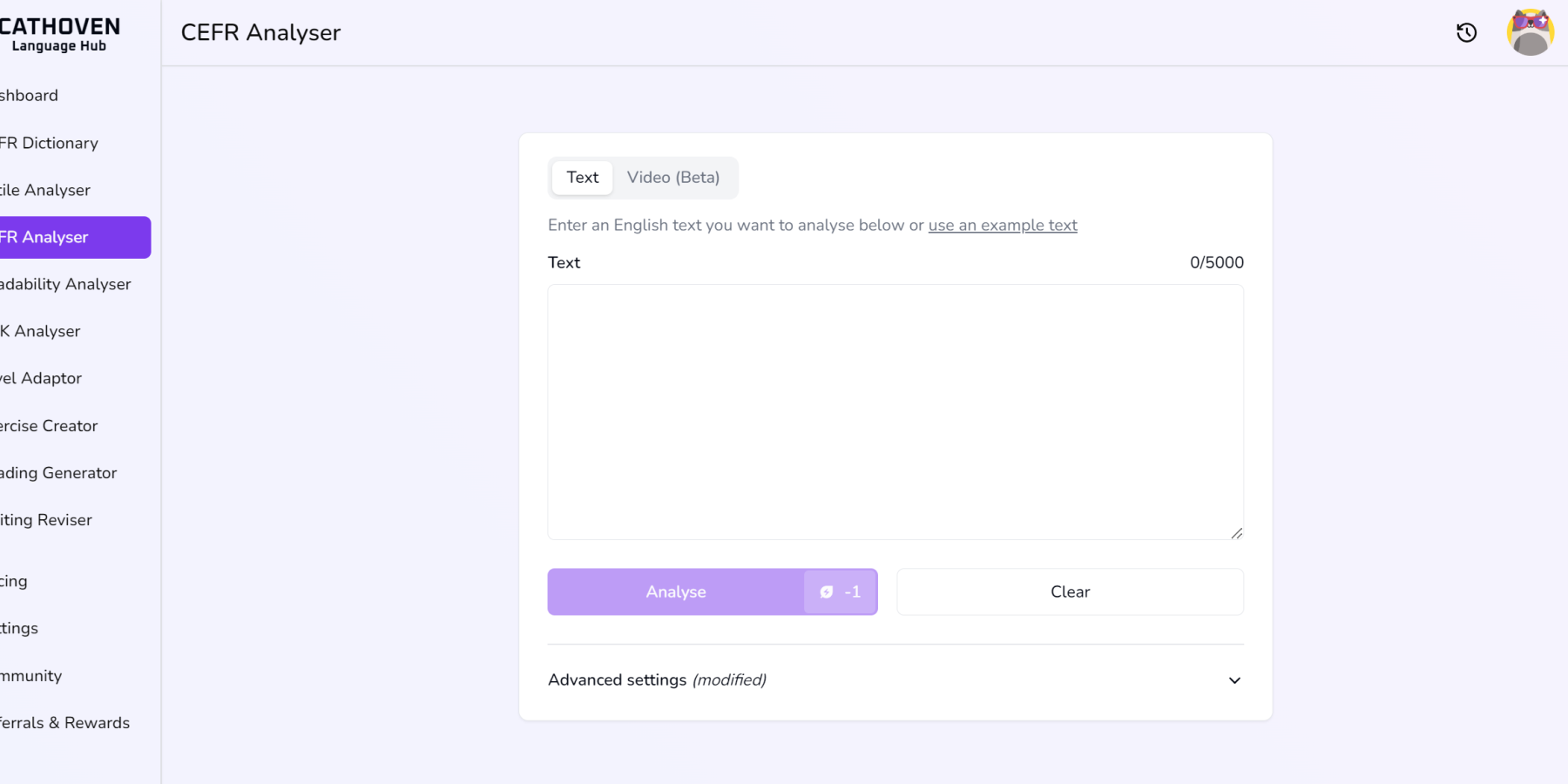
Task: Switch to the Video (Beta) tab
Action: tap(673, 178)
